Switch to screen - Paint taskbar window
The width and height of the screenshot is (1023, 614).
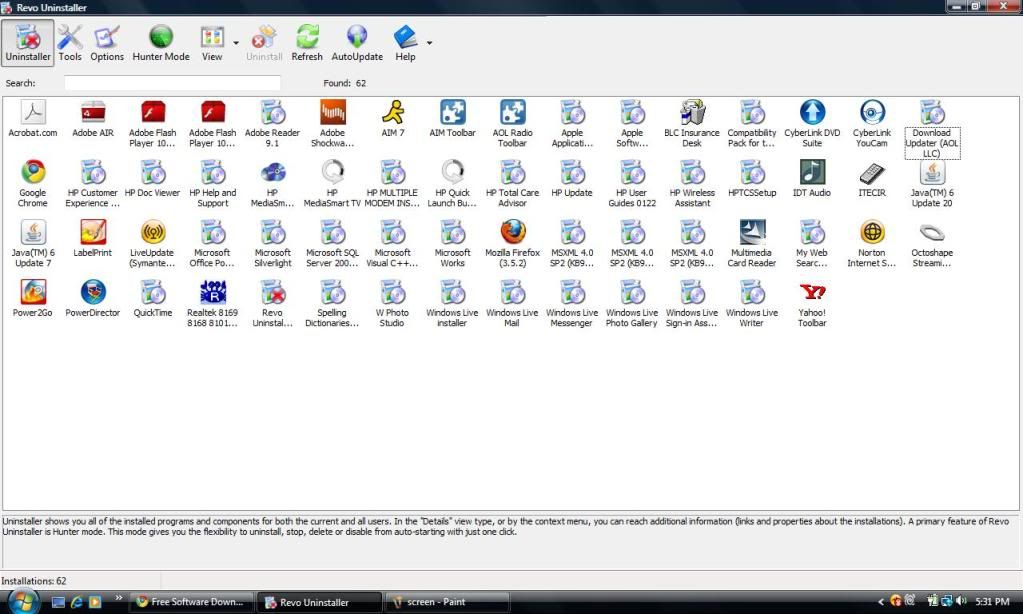coord(447,602)
